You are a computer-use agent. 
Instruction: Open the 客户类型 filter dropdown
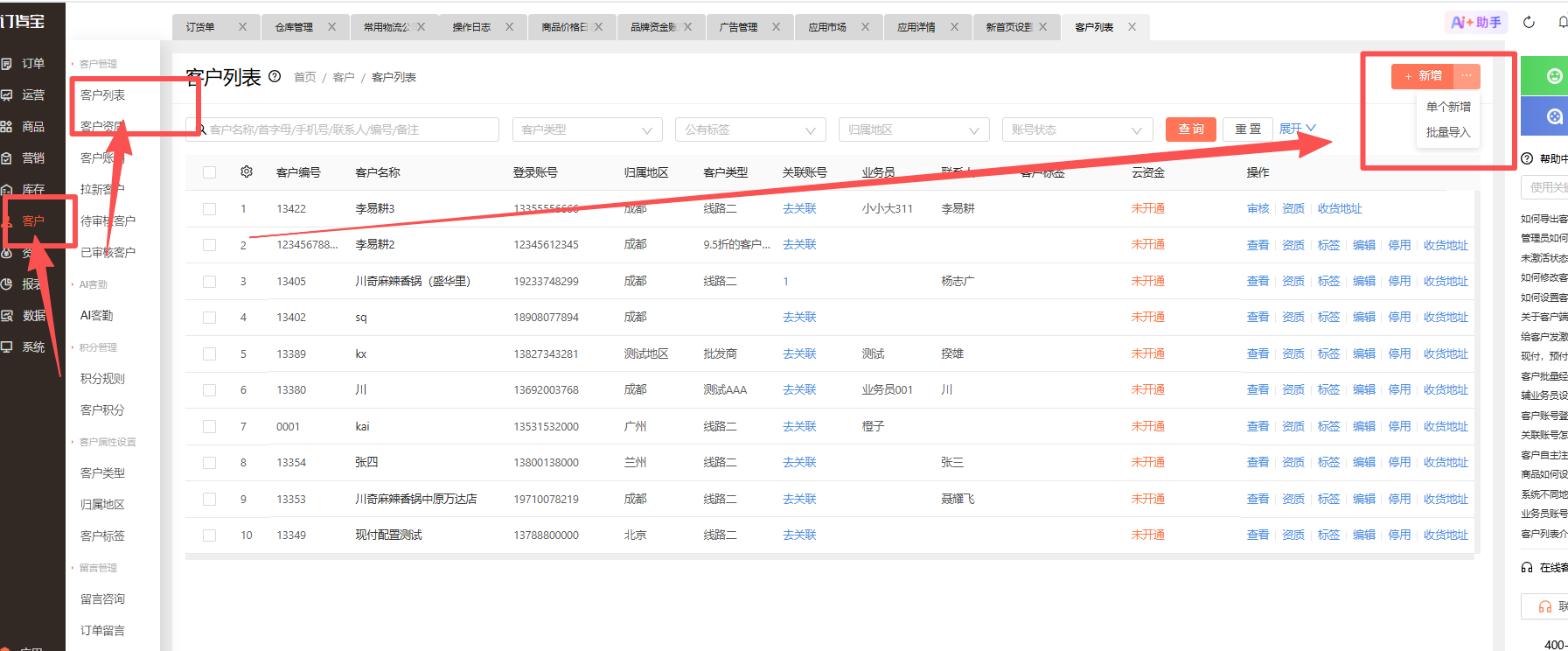[x=587, y=129]
